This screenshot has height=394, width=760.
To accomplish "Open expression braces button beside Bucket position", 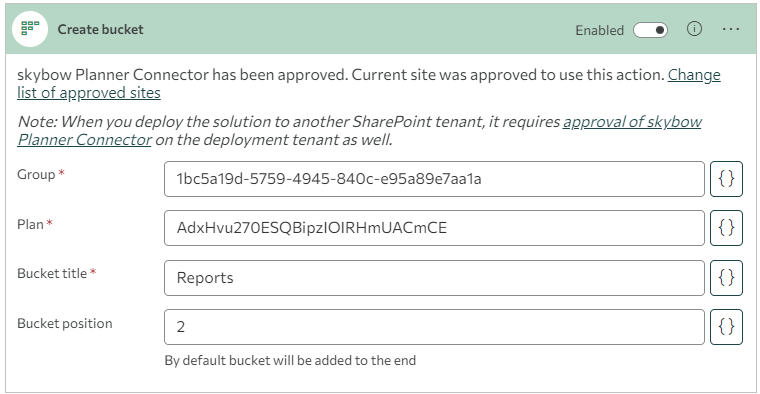I will 726,327.
